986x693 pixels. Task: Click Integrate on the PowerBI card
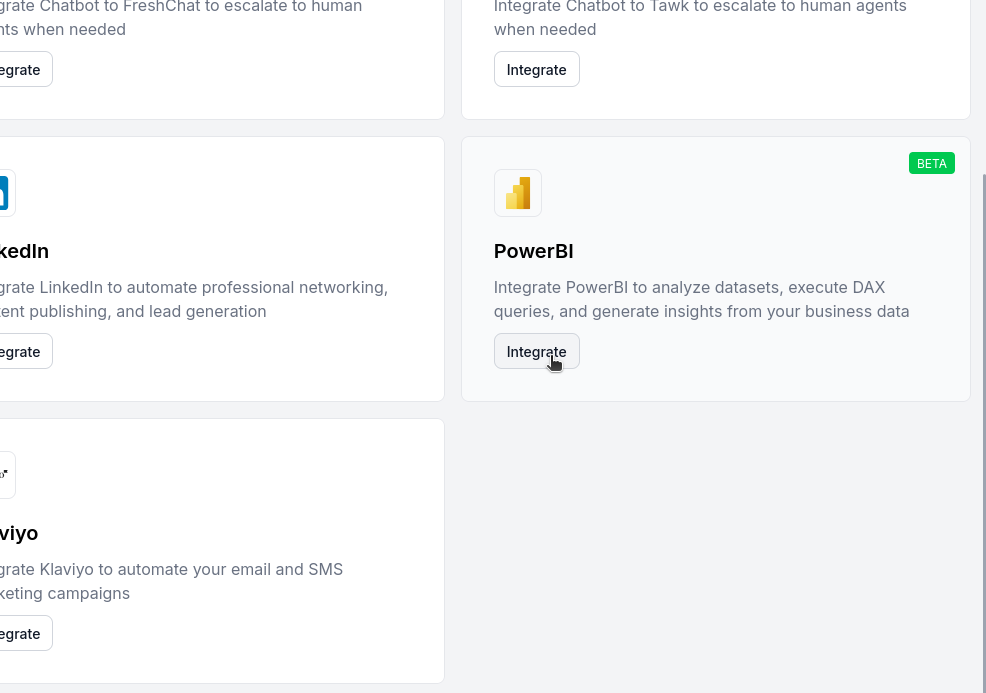pyautogui.click(x=536, y=351)
